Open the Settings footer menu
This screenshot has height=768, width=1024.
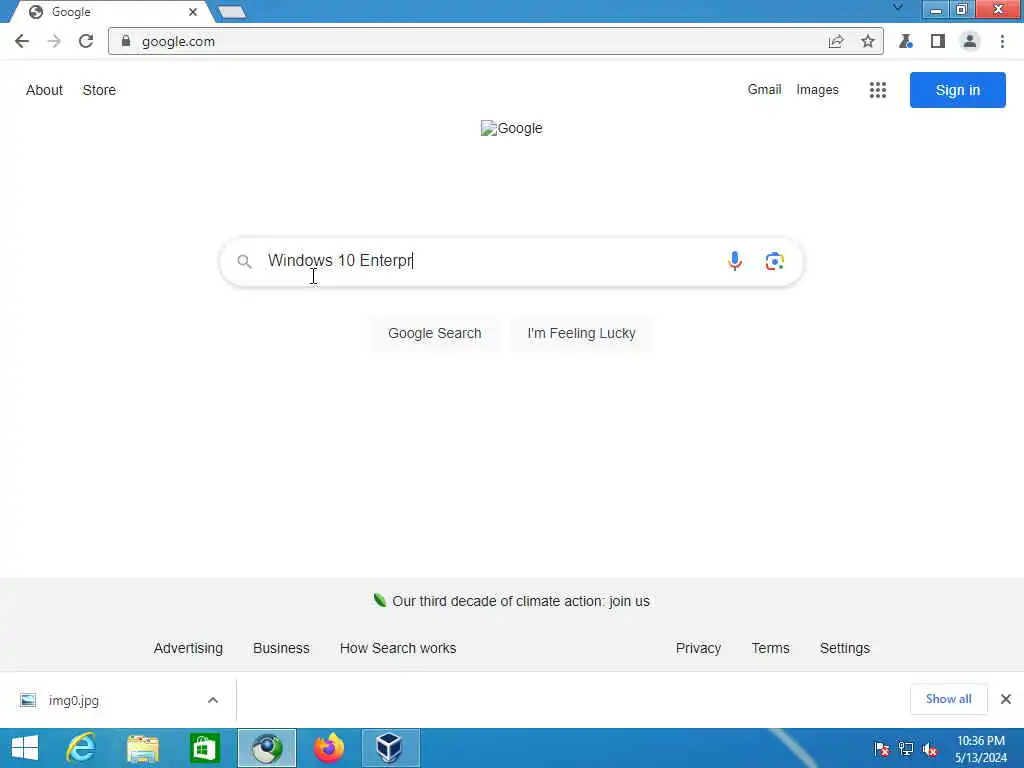click(x=844, y=648)
